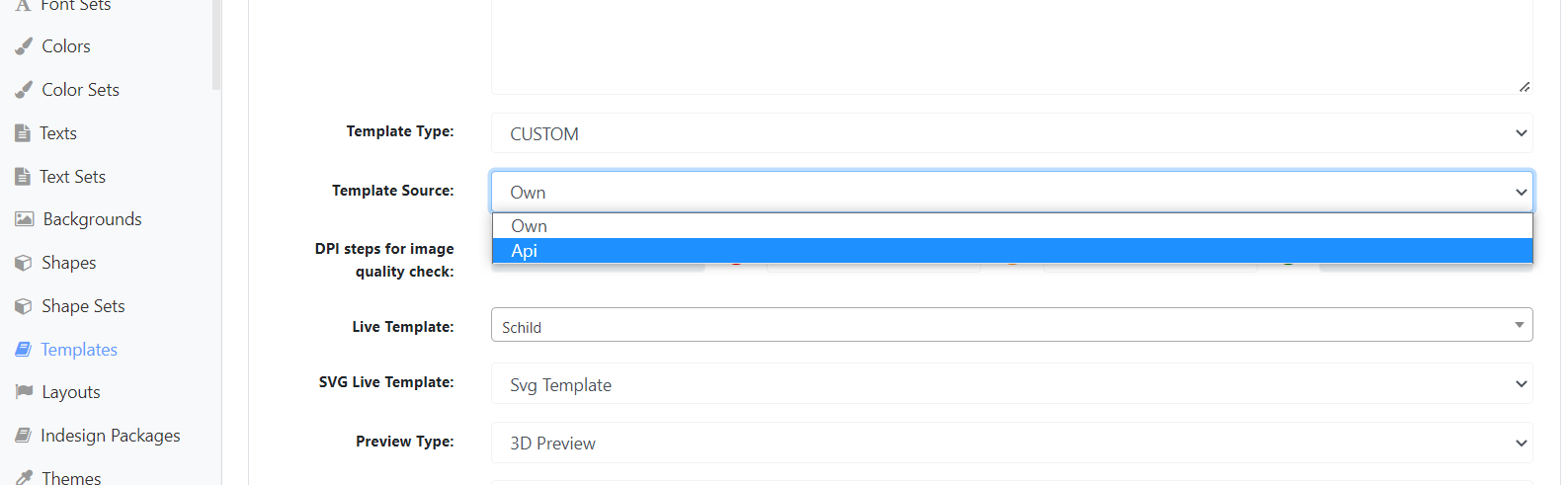Click the Text Sets document icon
Viewport: 1568px width, 485px height.
click(x=23, y=177)
